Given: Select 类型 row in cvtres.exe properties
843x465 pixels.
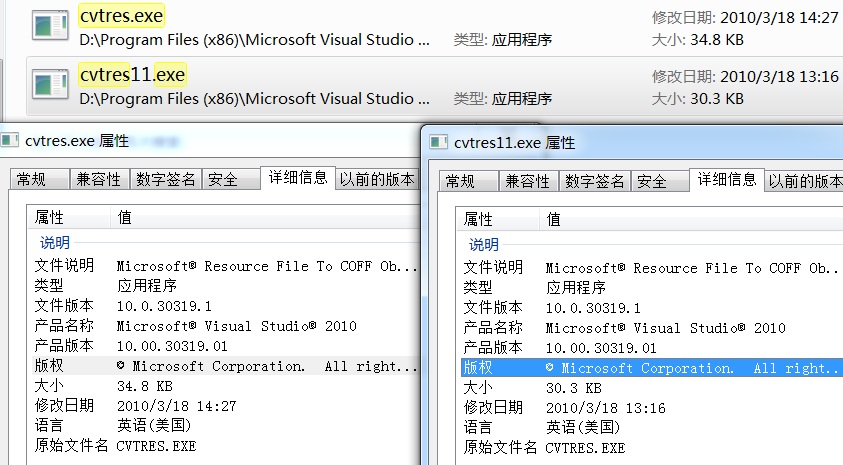Looking at the screenshot, I should point(225,285).
